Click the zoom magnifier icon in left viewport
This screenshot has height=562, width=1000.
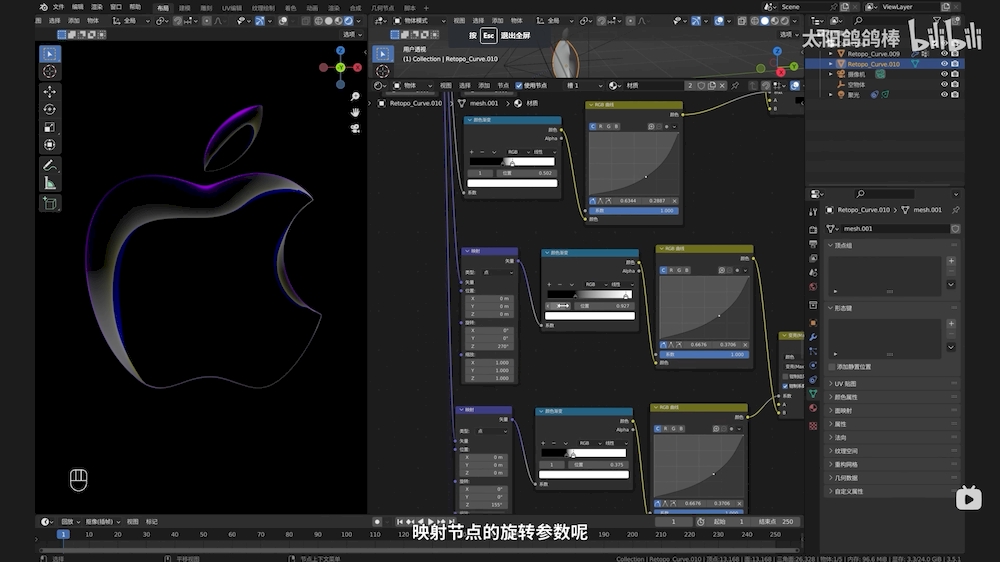tap(355, 96)
